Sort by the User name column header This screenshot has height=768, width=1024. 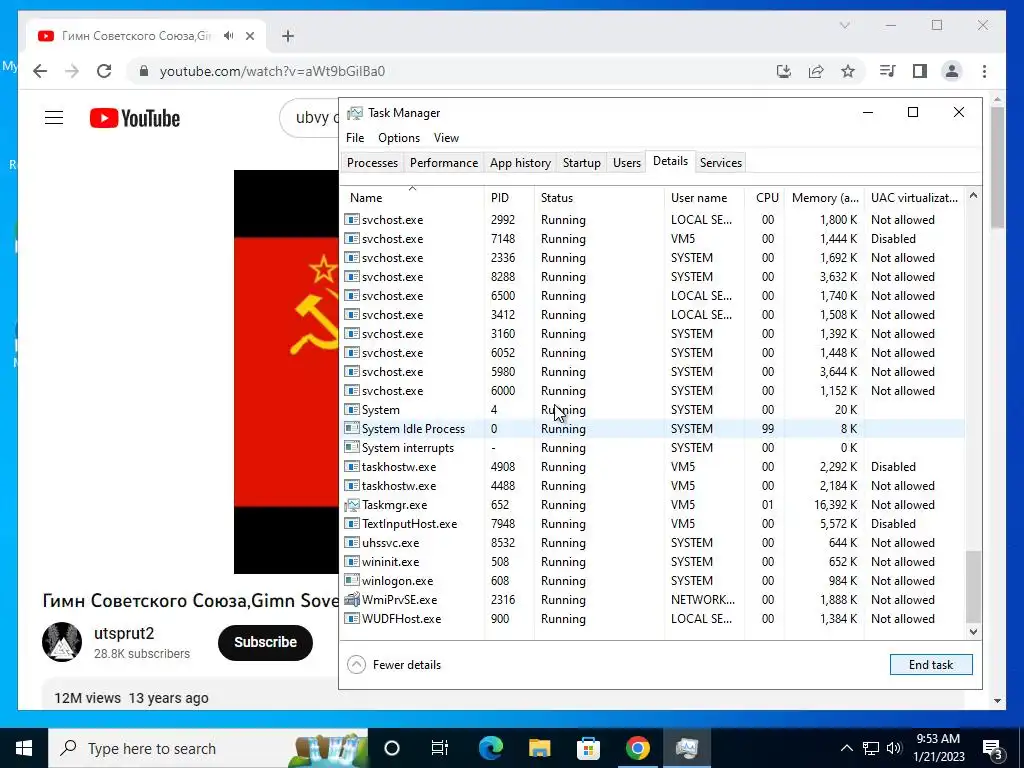click(704, 197)
